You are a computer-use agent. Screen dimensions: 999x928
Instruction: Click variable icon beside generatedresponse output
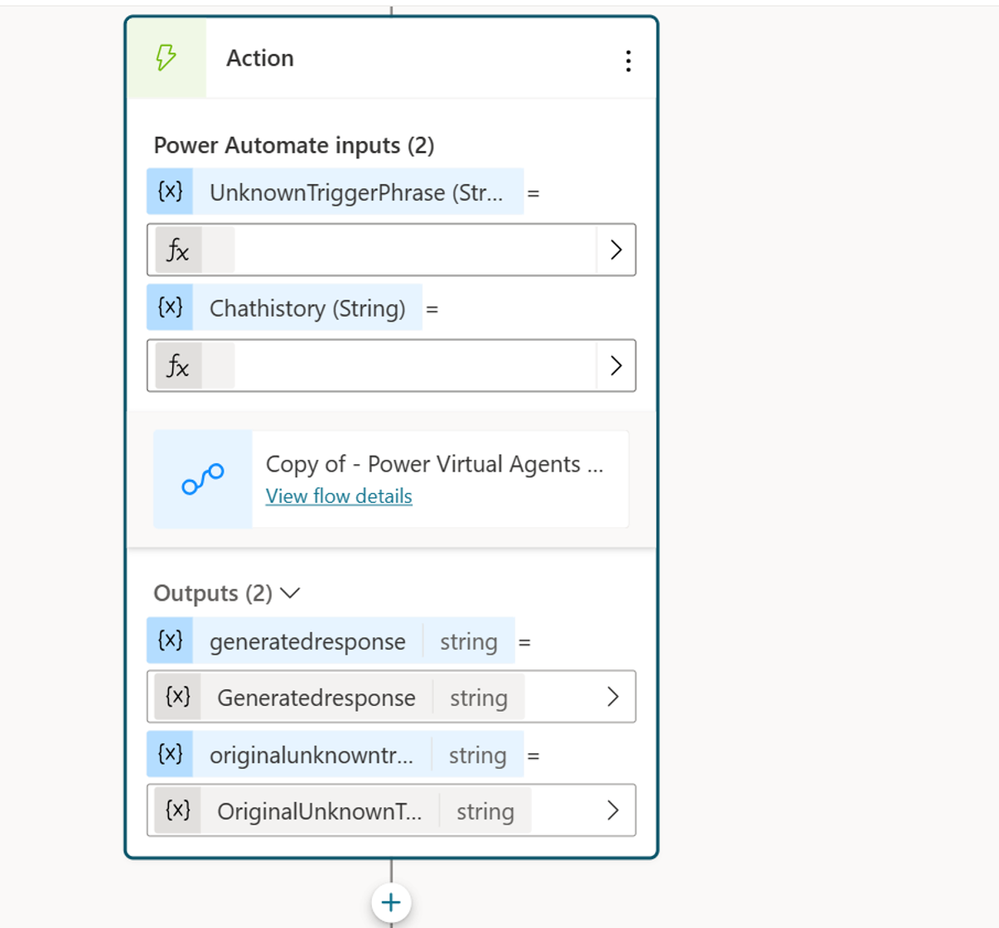click(x=170, y=640)
